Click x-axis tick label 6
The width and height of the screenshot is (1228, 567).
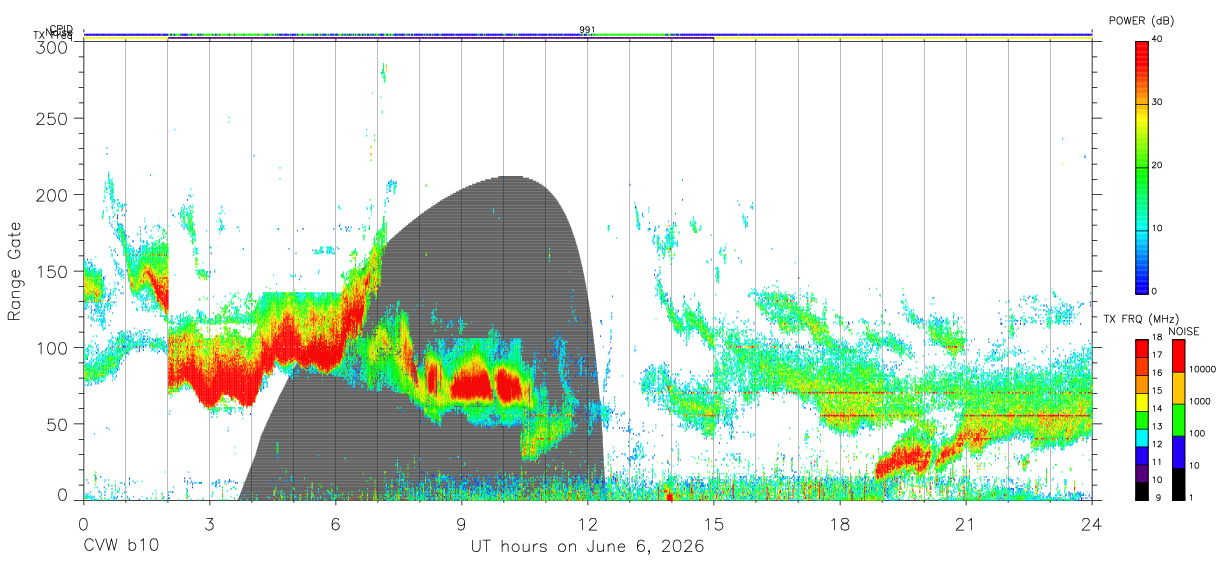pos(336,523)
